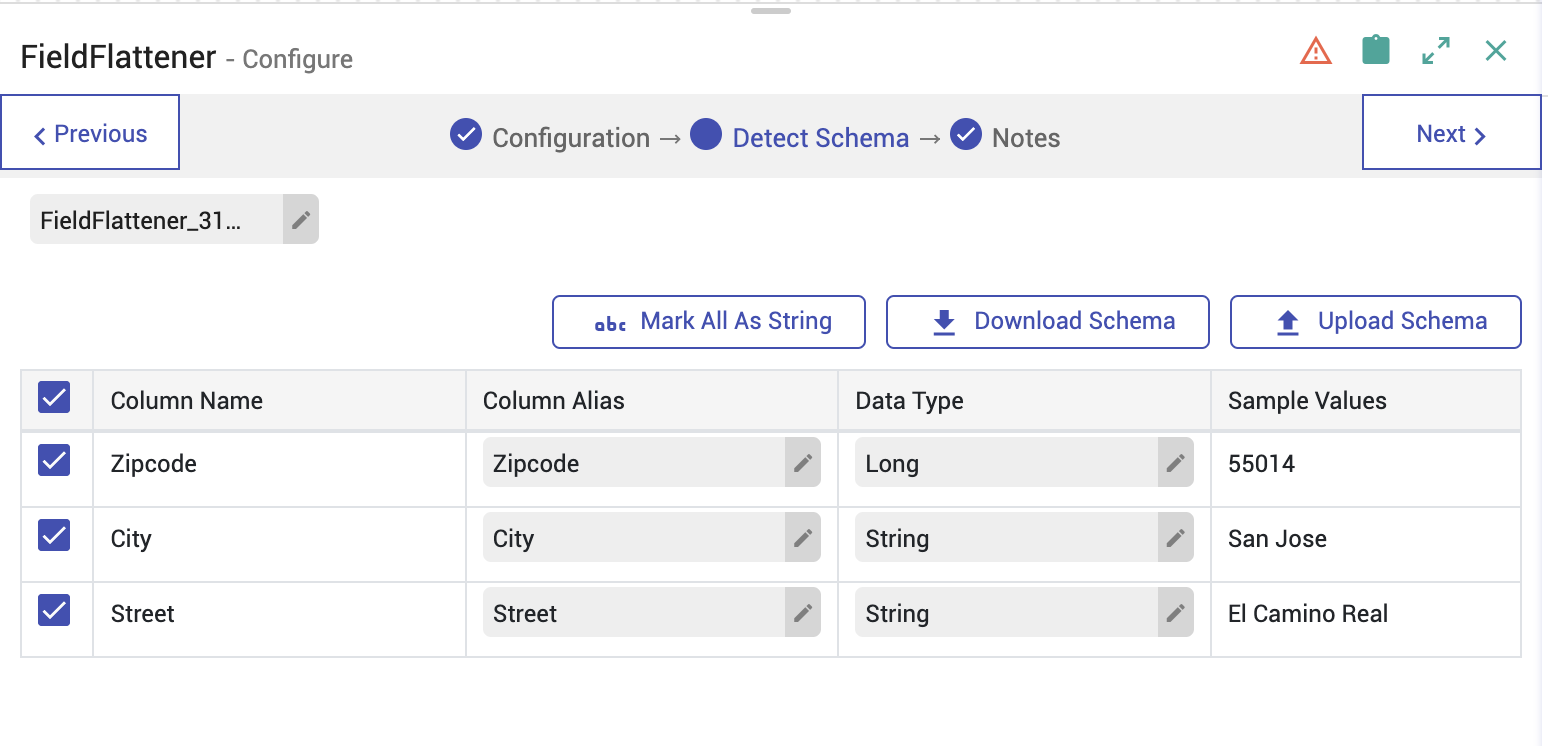Click the pencil icon for the City alias
The width and height of the screenshot is (1548, 746).
click(802, 538)
